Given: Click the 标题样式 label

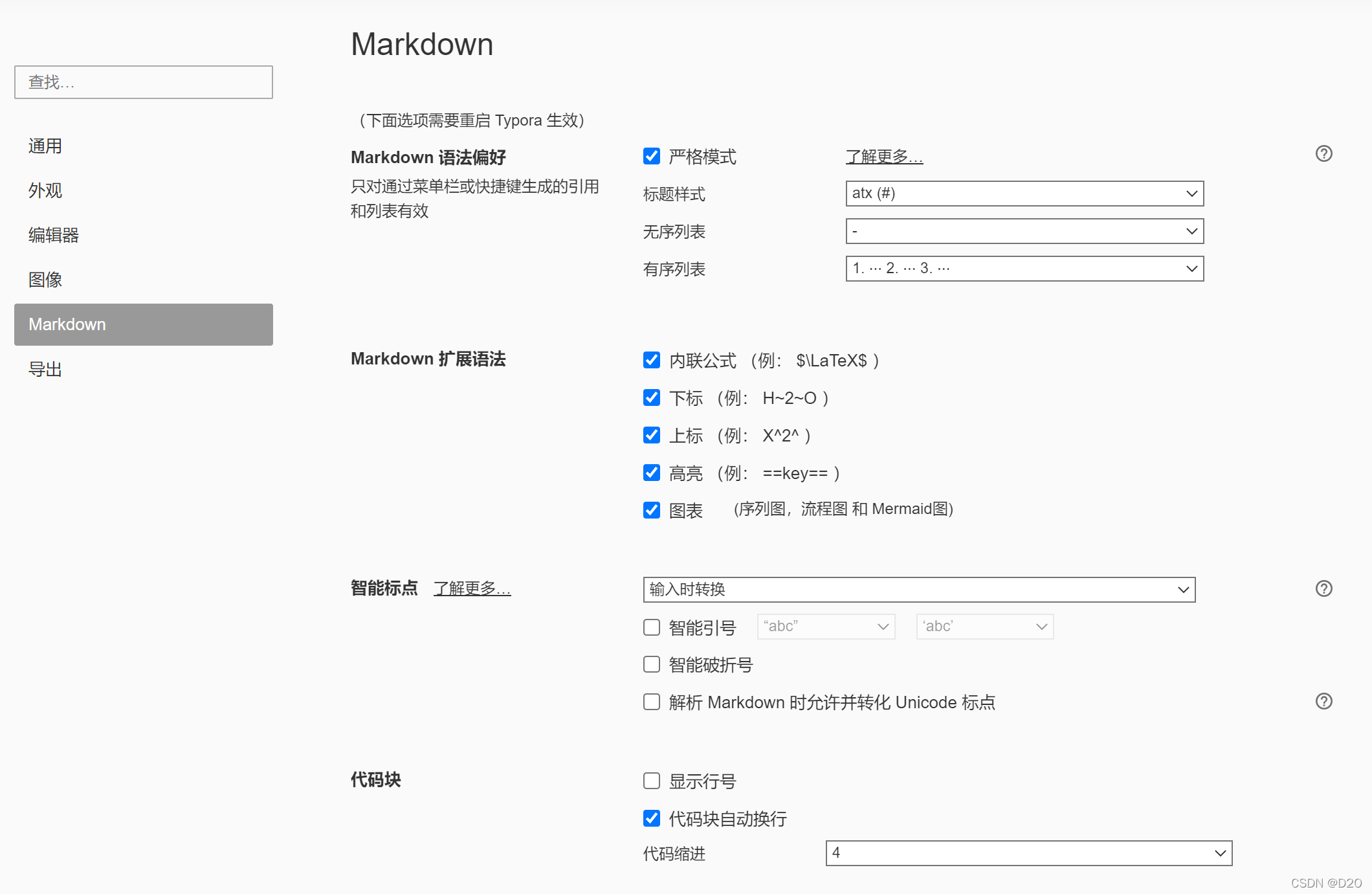Looking at the screenshot, I should pos(674,194).
